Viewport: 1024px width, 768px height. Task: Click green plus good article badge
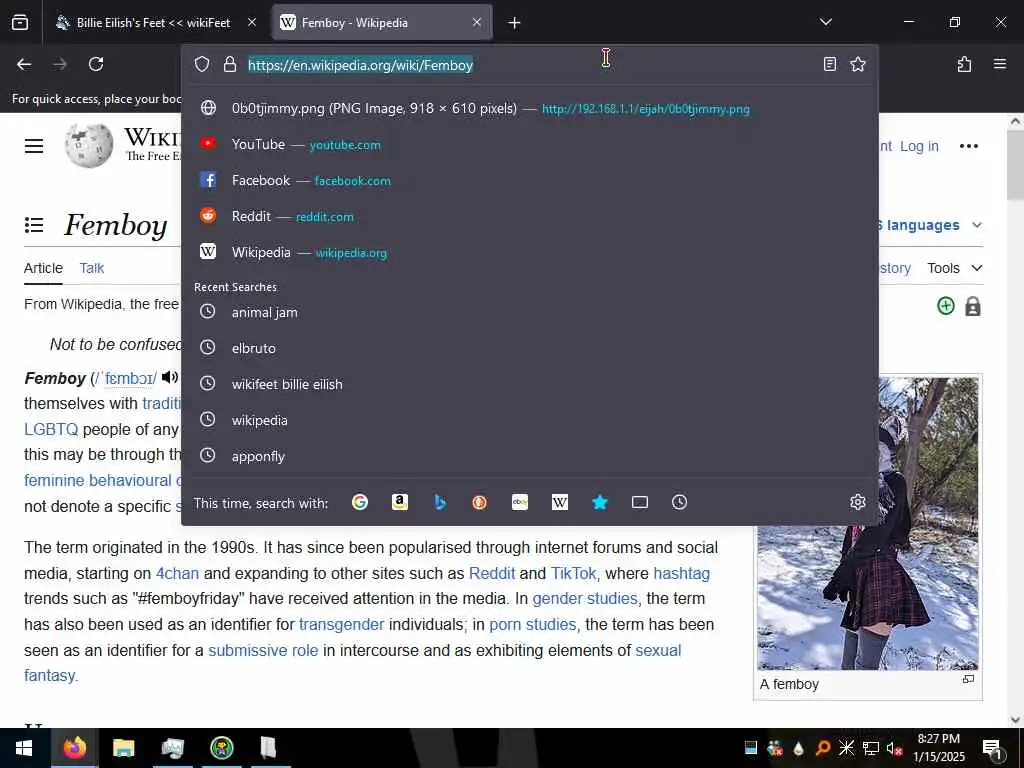pos(946,306)
